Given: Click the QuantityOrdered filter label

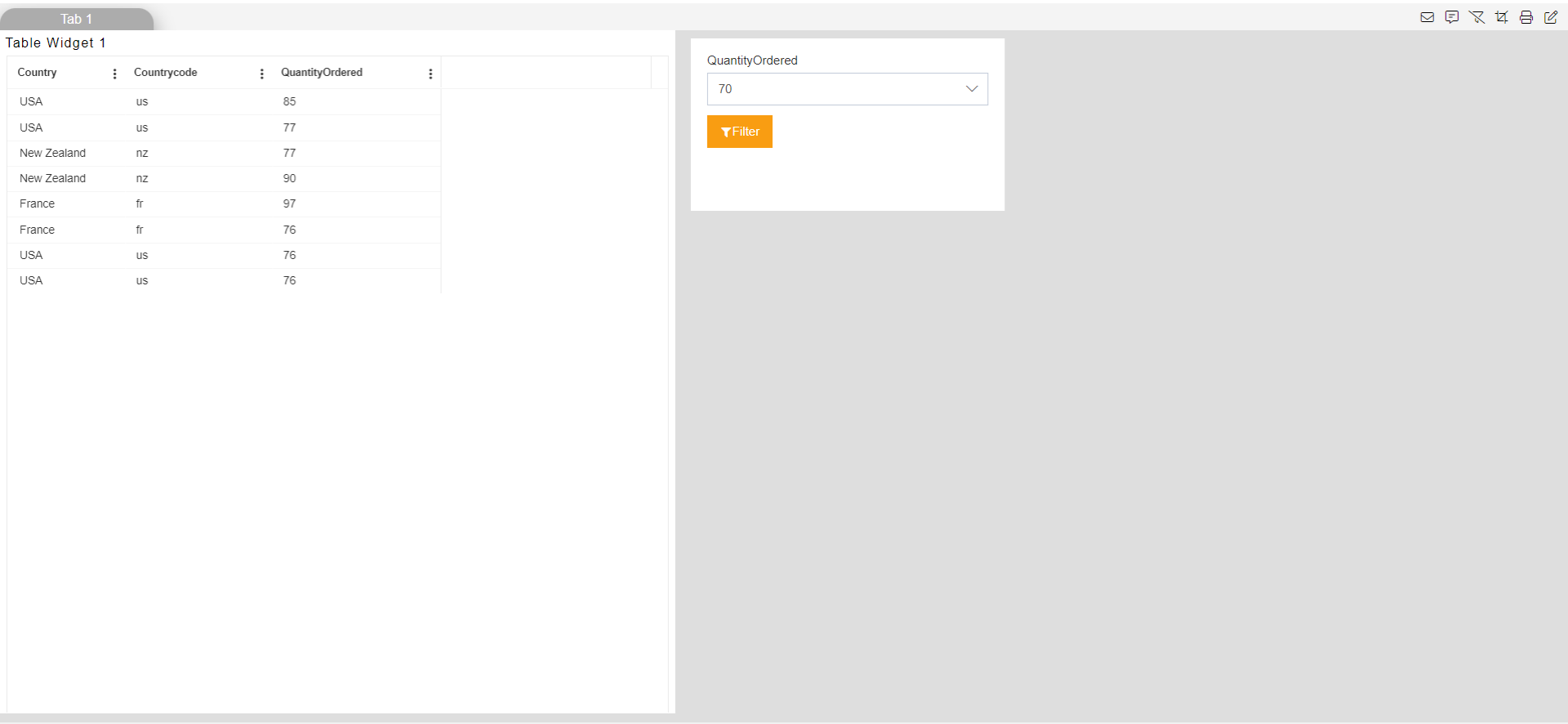Looking at the screenshot, I should pyautogui.click(x=752, y=60).
